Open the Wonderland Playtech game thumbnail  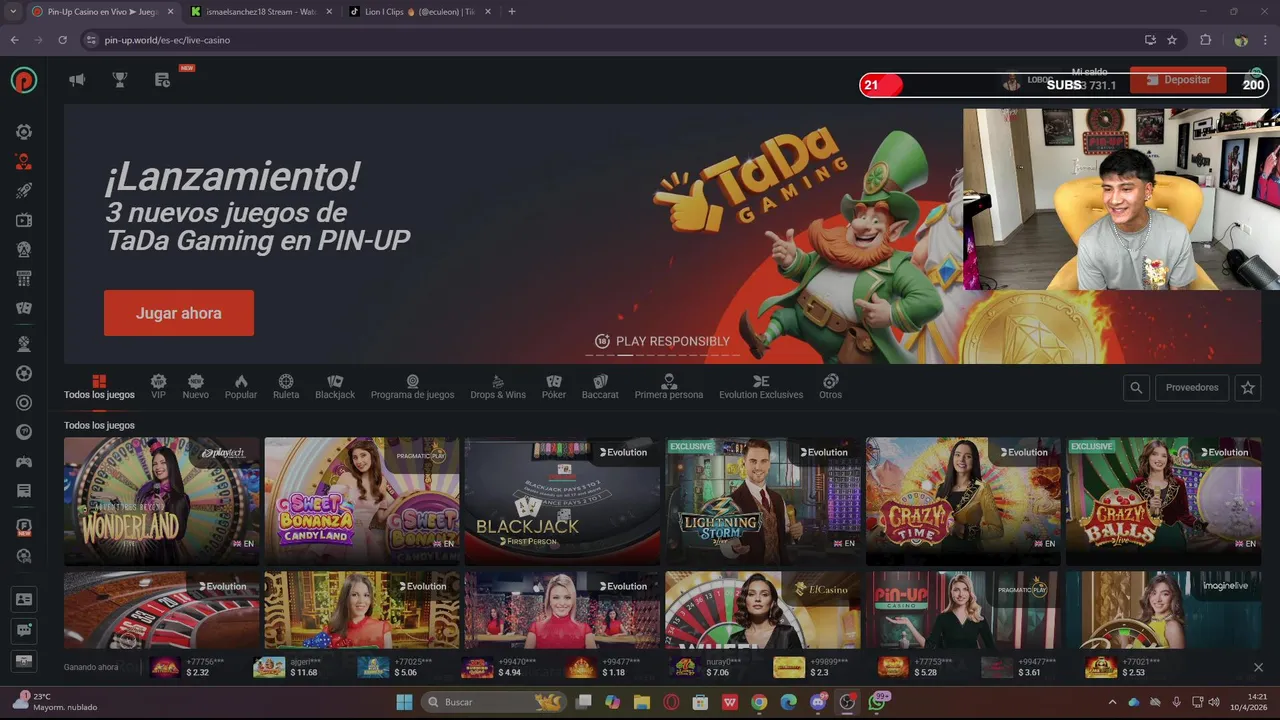[161, 501]
